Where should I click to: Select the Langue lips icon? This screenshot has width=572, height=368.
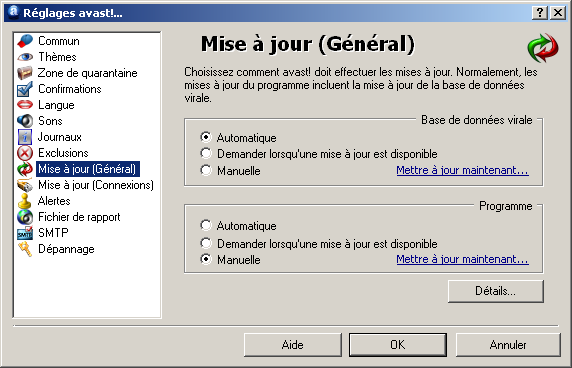coord(25,105)
